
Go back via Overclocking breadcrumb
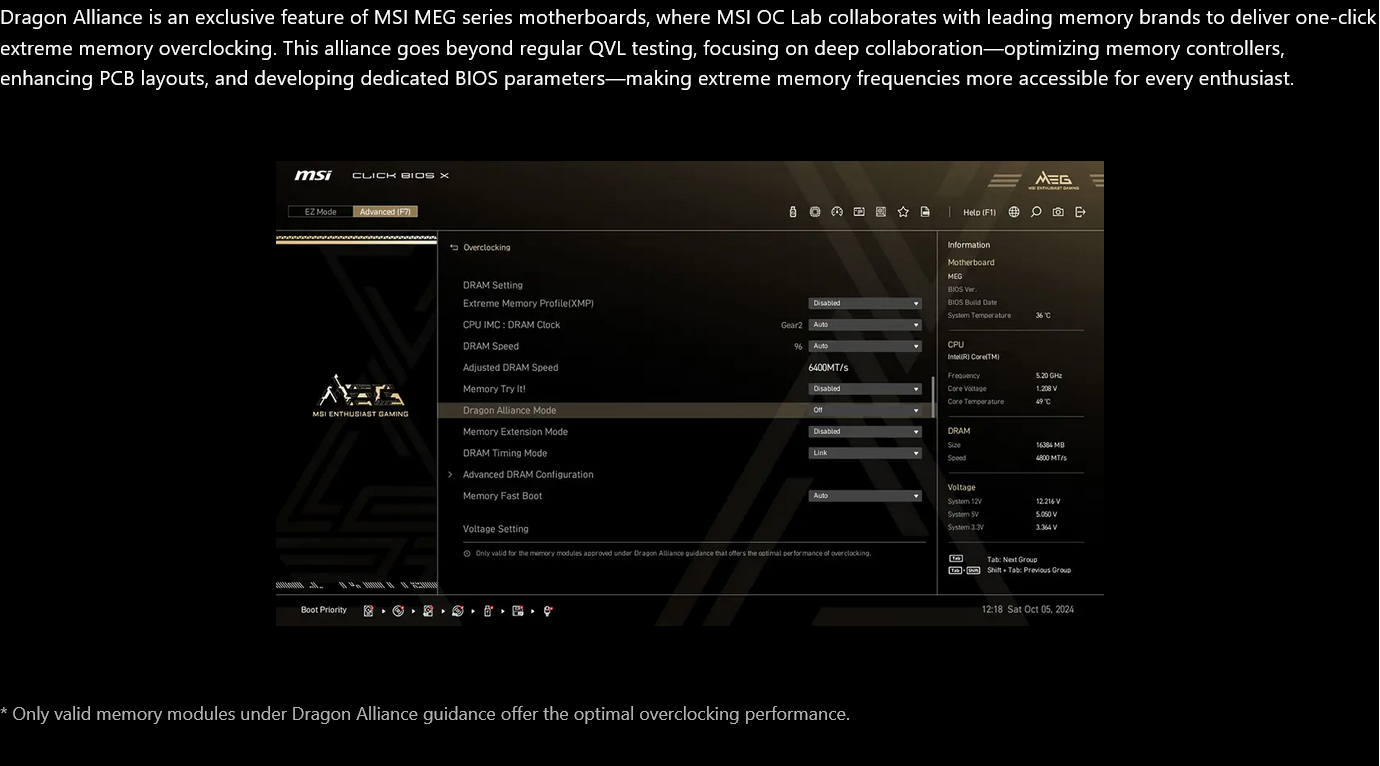coord(486,248)
